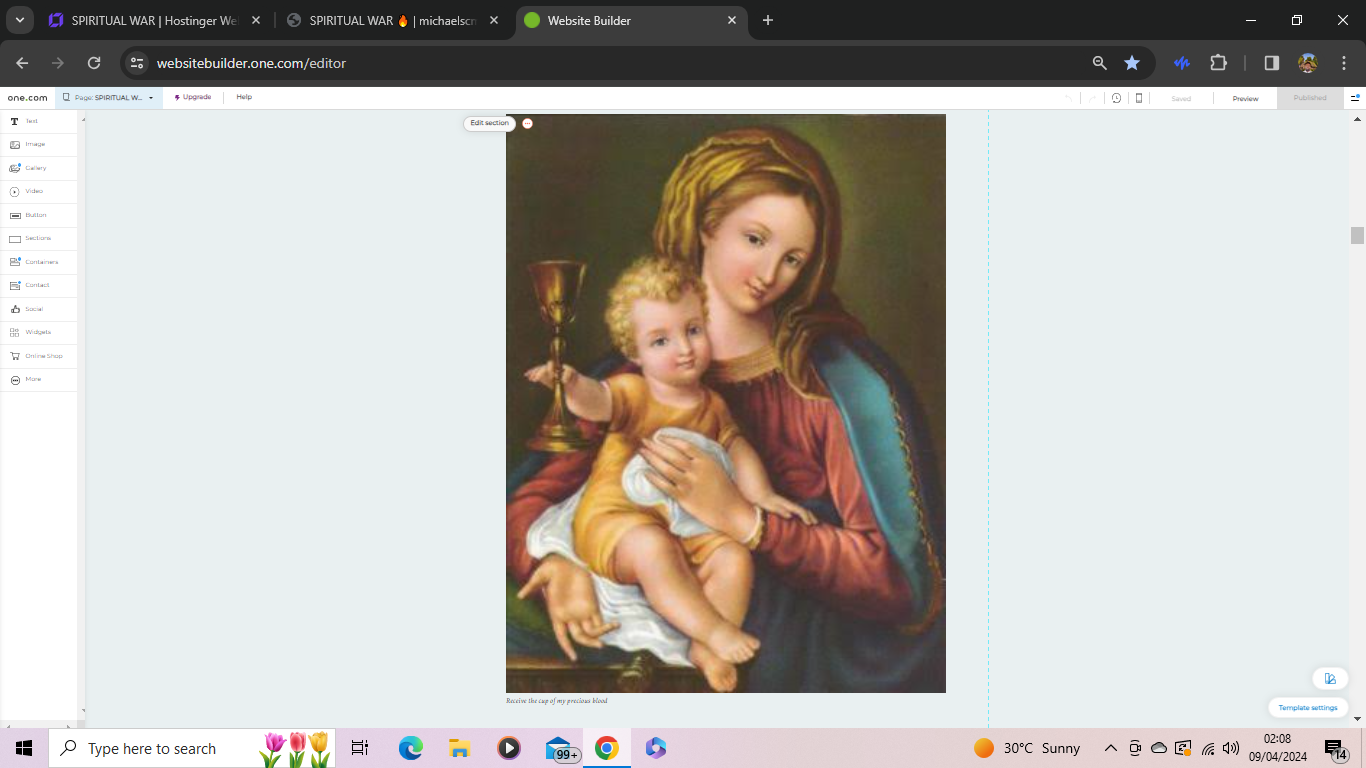Open the Social elements panel
The height and width of the screenshot is (768, 1366).
[x=33, y=308]
